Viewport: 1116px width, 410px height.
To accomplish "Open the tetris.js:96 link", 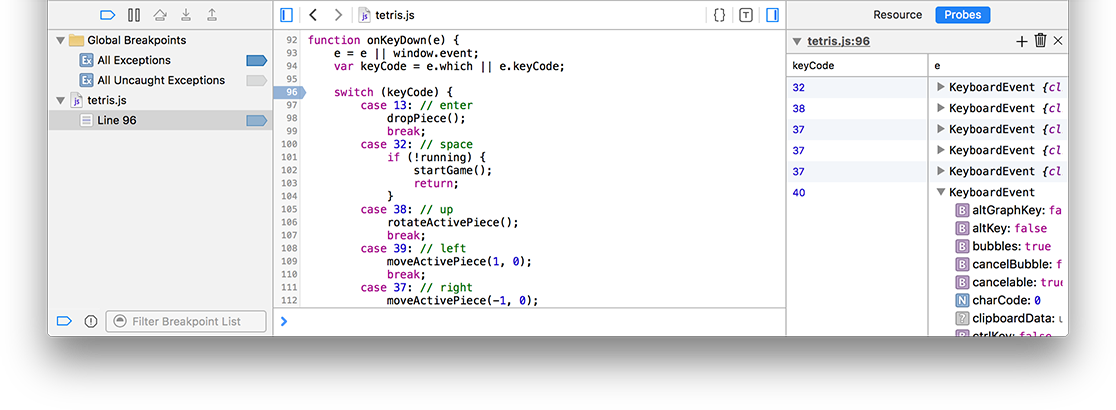I will pos(838,41).
